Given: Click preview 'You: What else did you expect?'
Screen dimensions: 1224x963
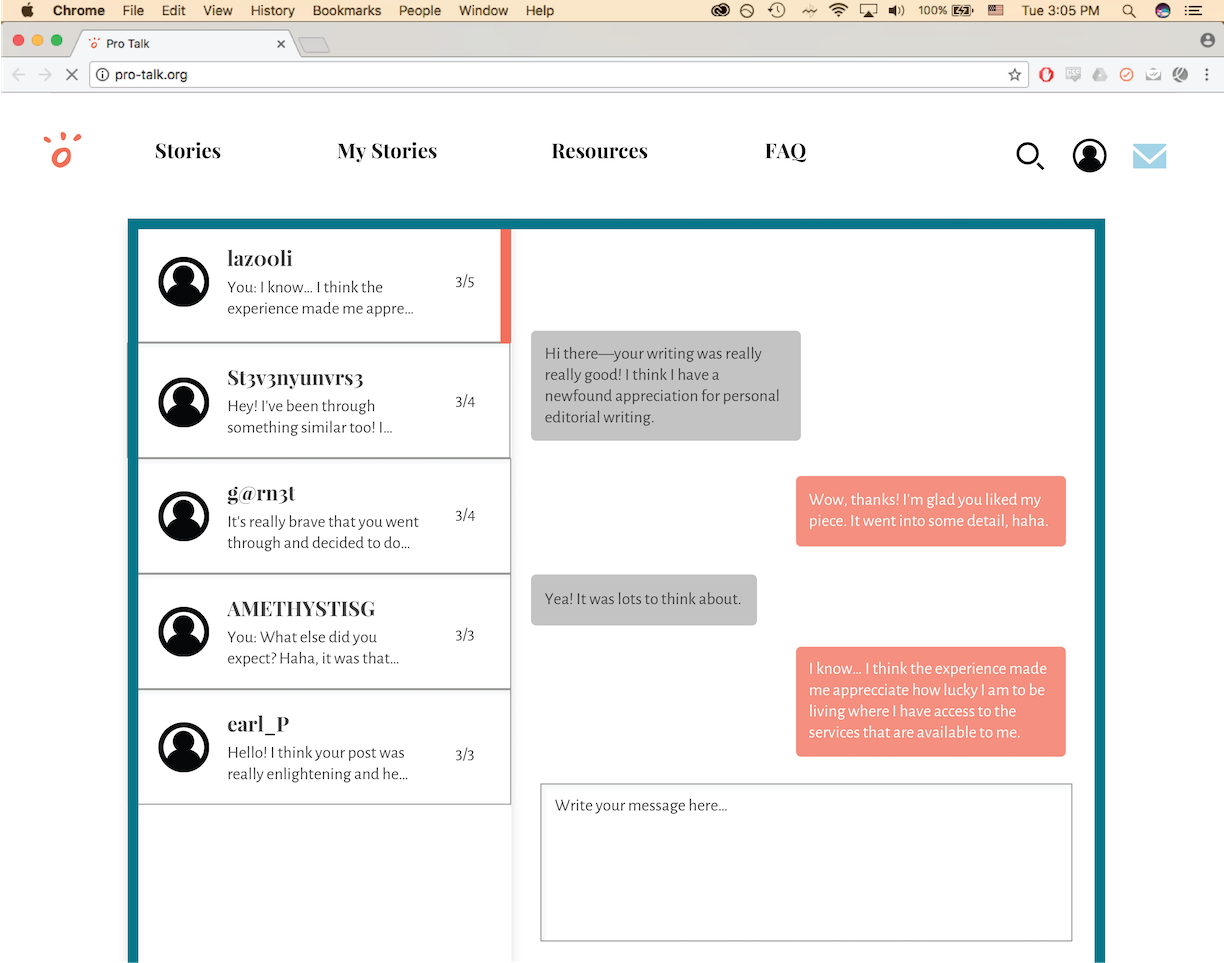Looking at the screenshot, I should pos(313,648).
